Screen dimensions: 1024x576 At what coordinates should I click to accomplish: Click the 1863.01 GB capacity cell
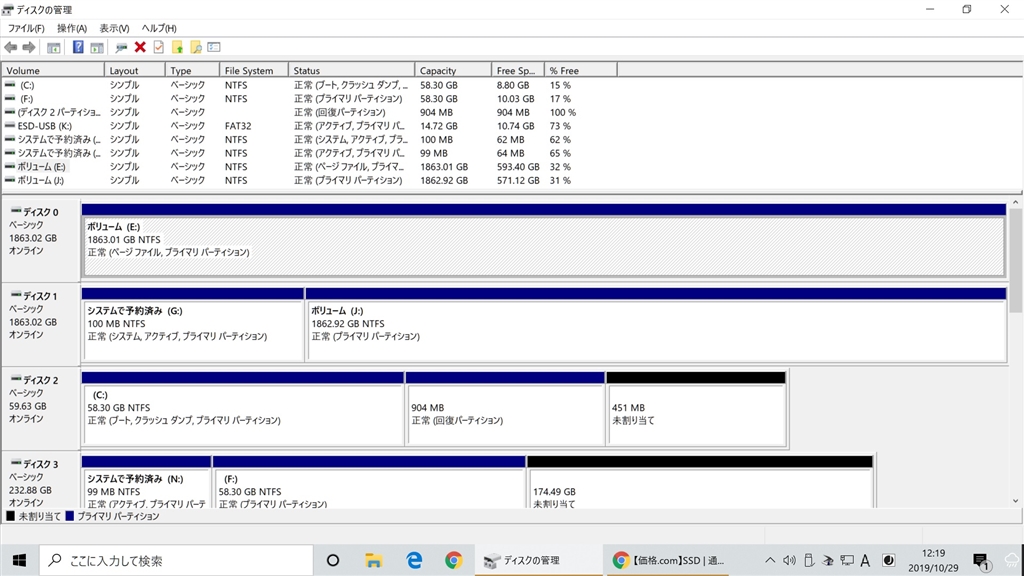point(444,167)
